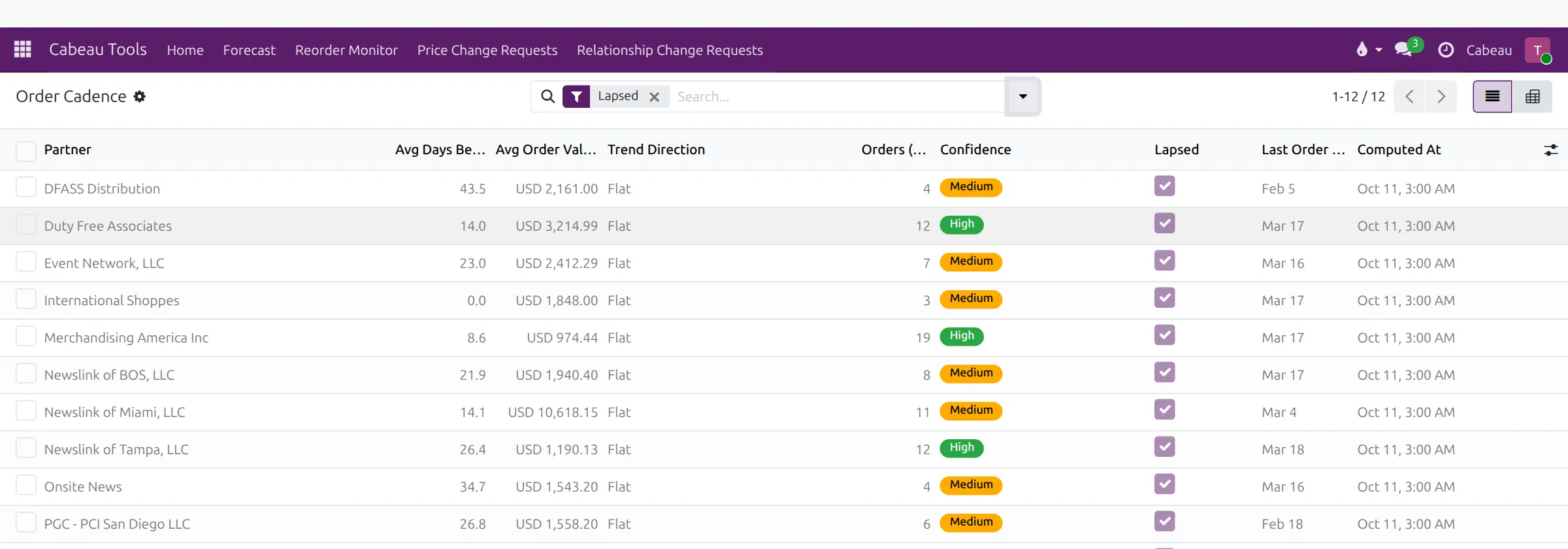Select the Onsite News row checkbox
Screen dimensions: 1568x549
point(25,485)
